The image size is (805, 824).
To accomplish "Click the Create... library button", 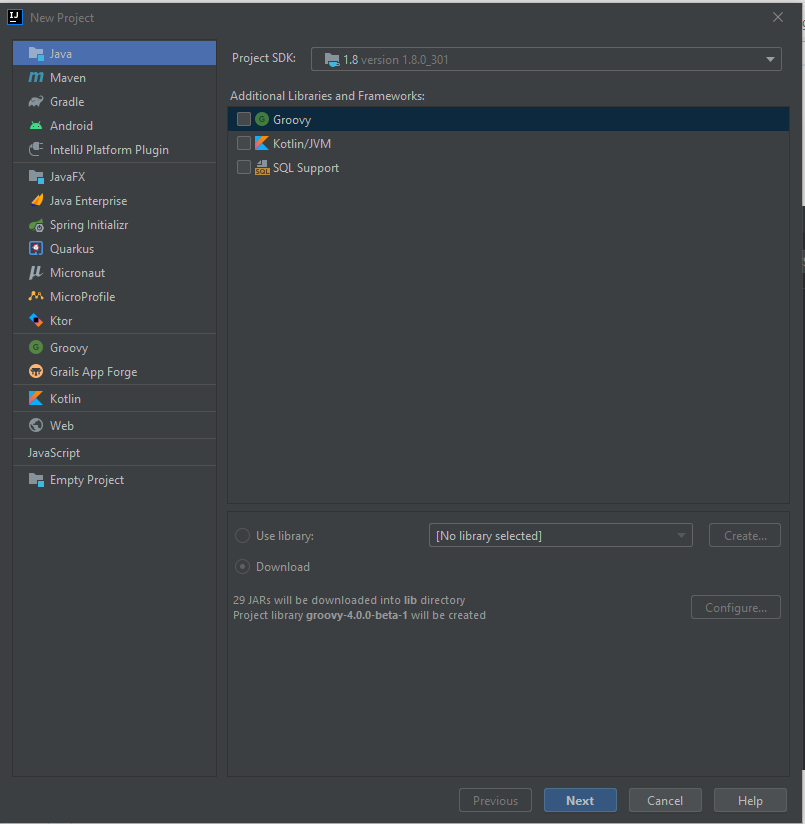I will pos(745,535).
